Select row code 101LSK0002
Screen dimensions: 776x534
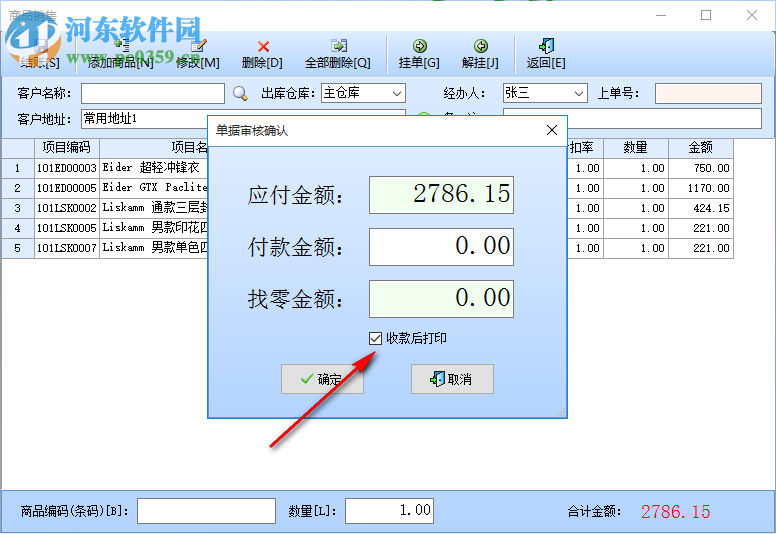(67, 208)
